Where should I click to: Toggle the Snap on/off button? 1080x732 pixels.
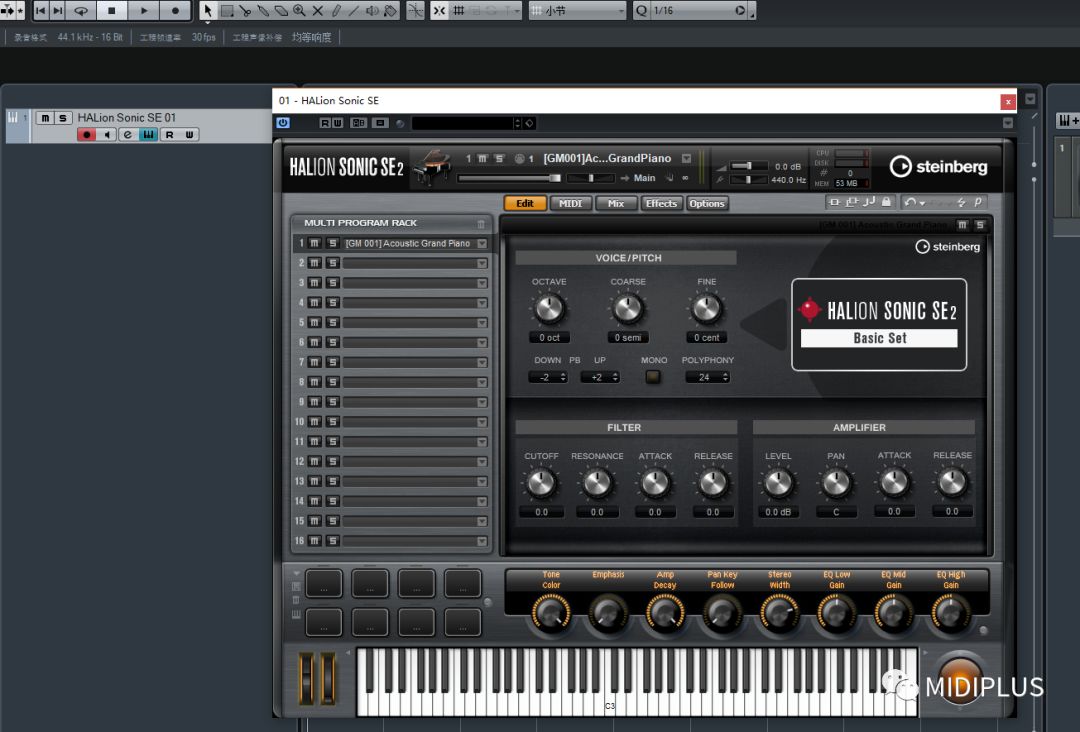439,10
